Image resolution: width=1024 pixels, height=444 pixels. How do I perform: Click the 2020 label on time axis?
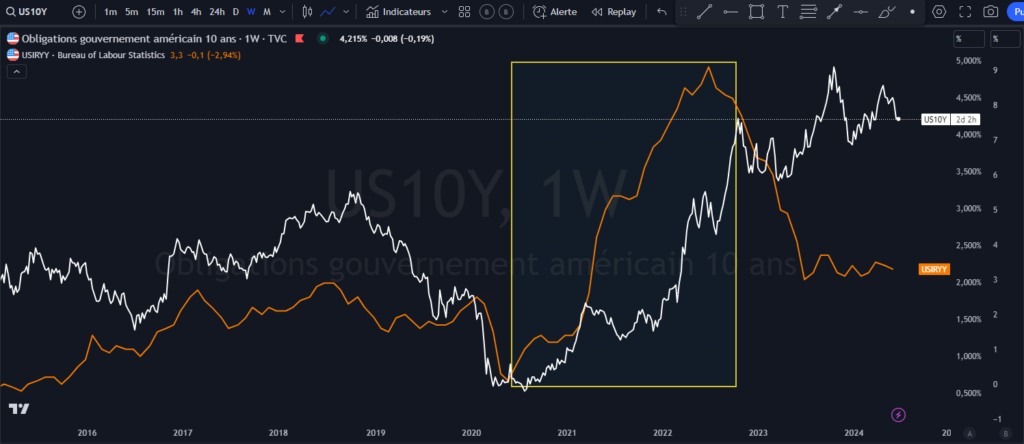[x=471, y=433]
